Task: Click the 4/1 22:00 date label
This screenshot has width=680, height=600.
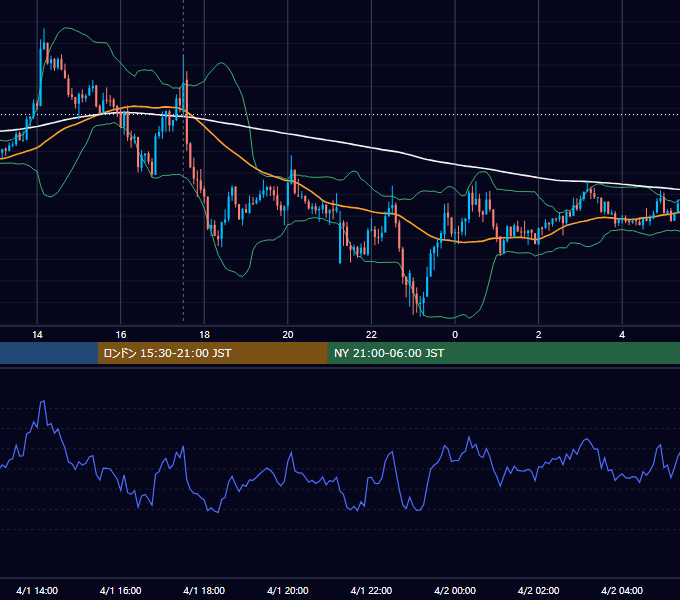Action: coord(371,591)
